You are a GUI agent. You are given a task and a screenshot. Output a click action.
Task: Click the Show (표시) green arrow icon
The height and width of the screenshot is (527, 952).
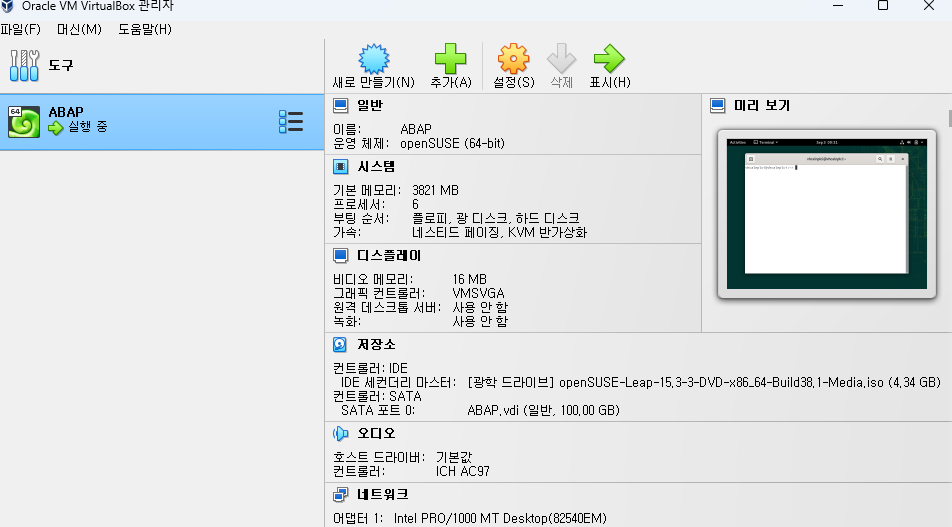click(x=610, y=59)
